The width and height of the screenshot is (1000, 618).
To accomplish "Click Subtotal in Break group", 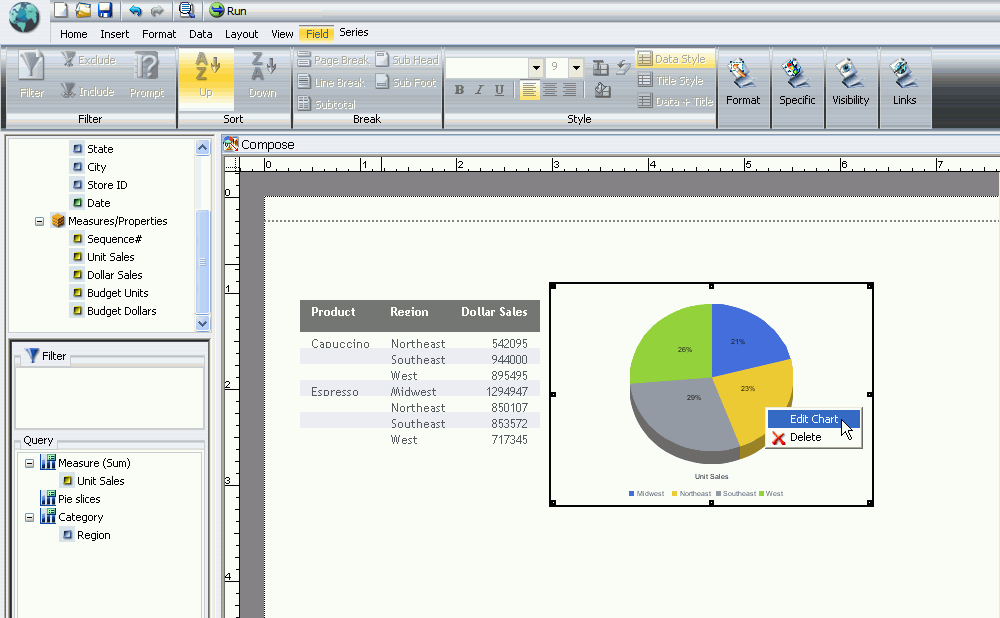I will (x=327, y=104).
